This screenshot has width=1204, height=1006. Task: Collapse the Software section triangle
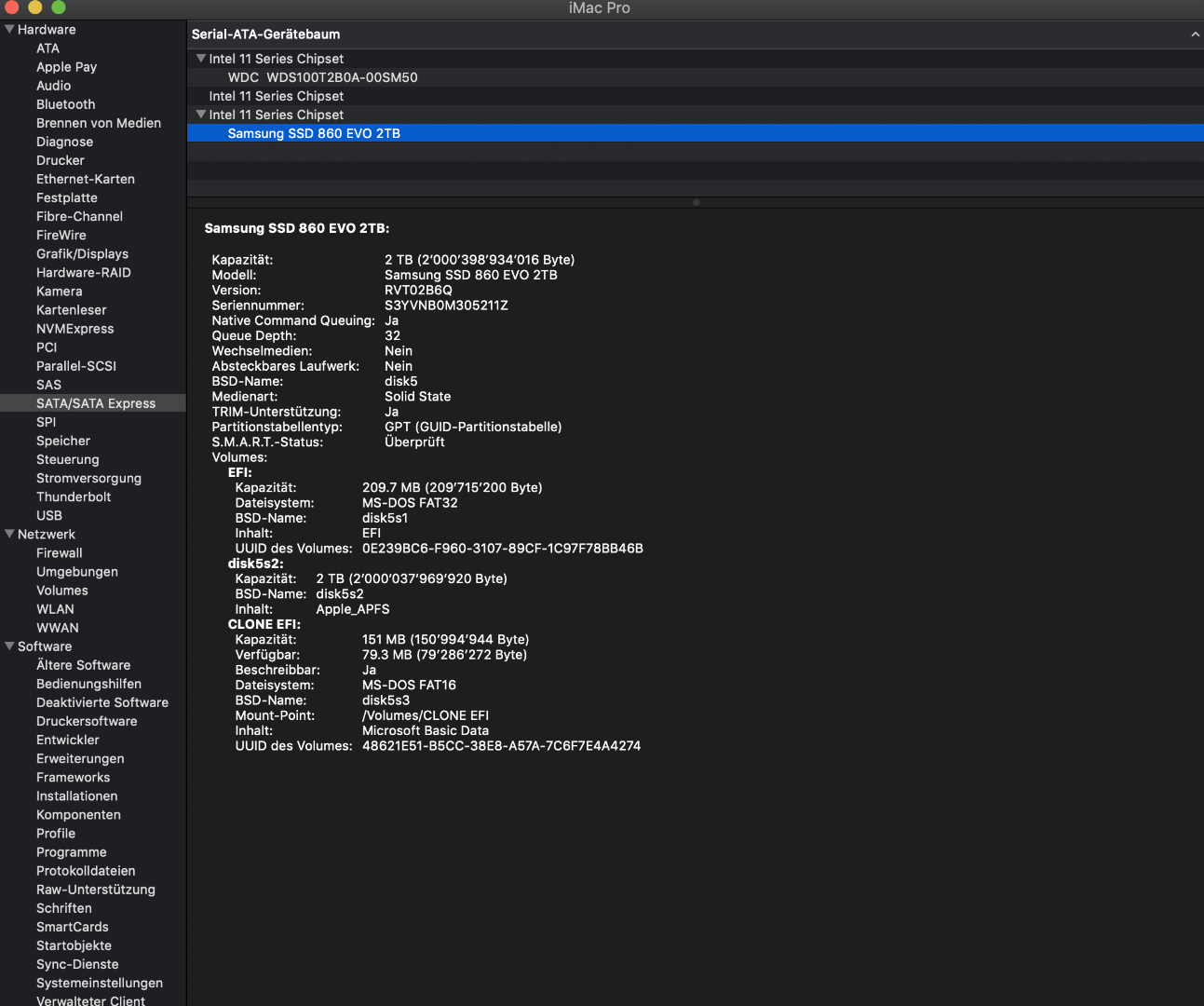[9, 646]
